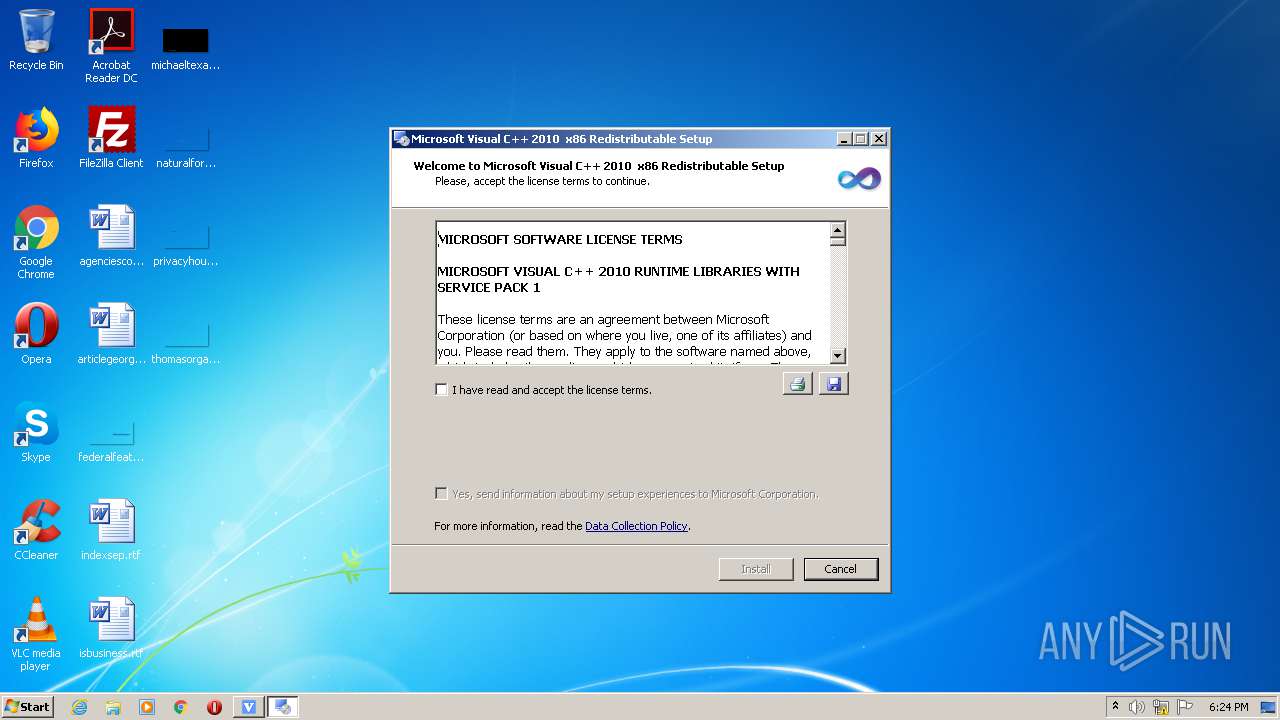Select the Google Chrome desktop shortcut
The height and width of the screenshot is (720, 1280).
click(36, 243)
